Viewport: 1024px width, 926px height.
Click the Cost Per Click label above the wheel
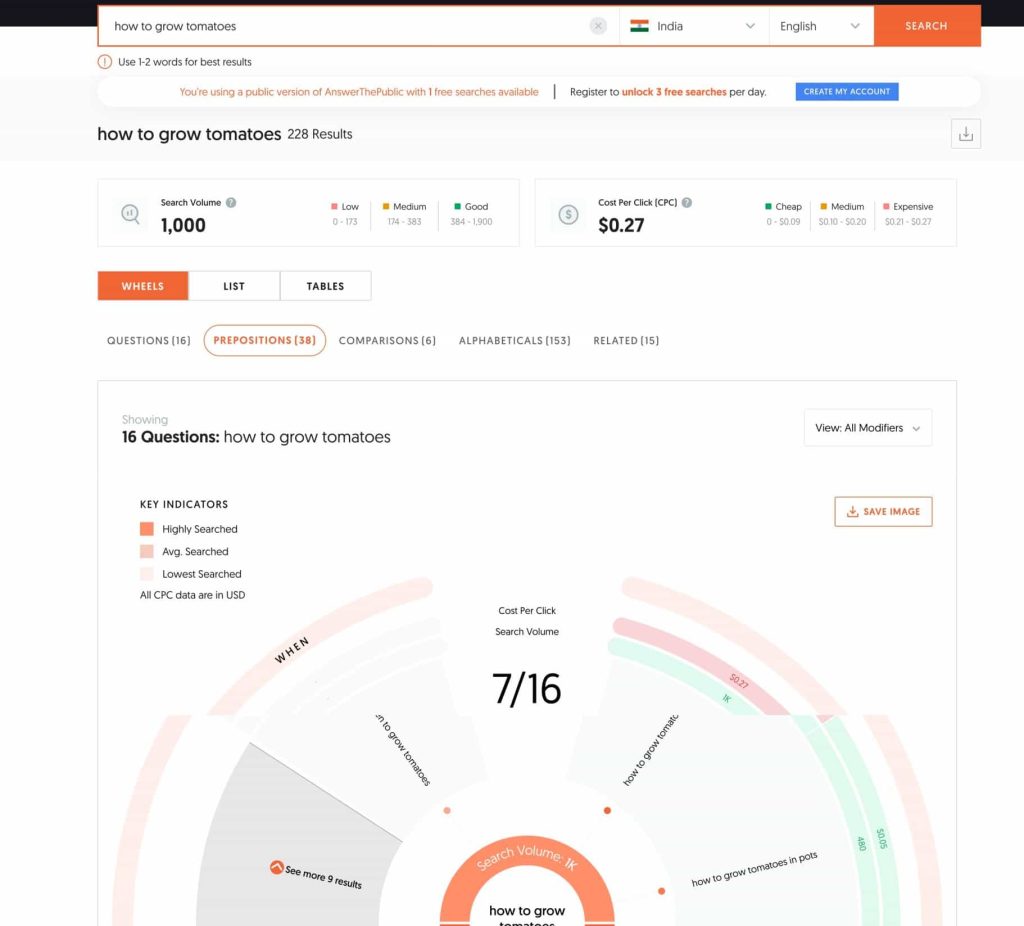[x=527, y=611]
